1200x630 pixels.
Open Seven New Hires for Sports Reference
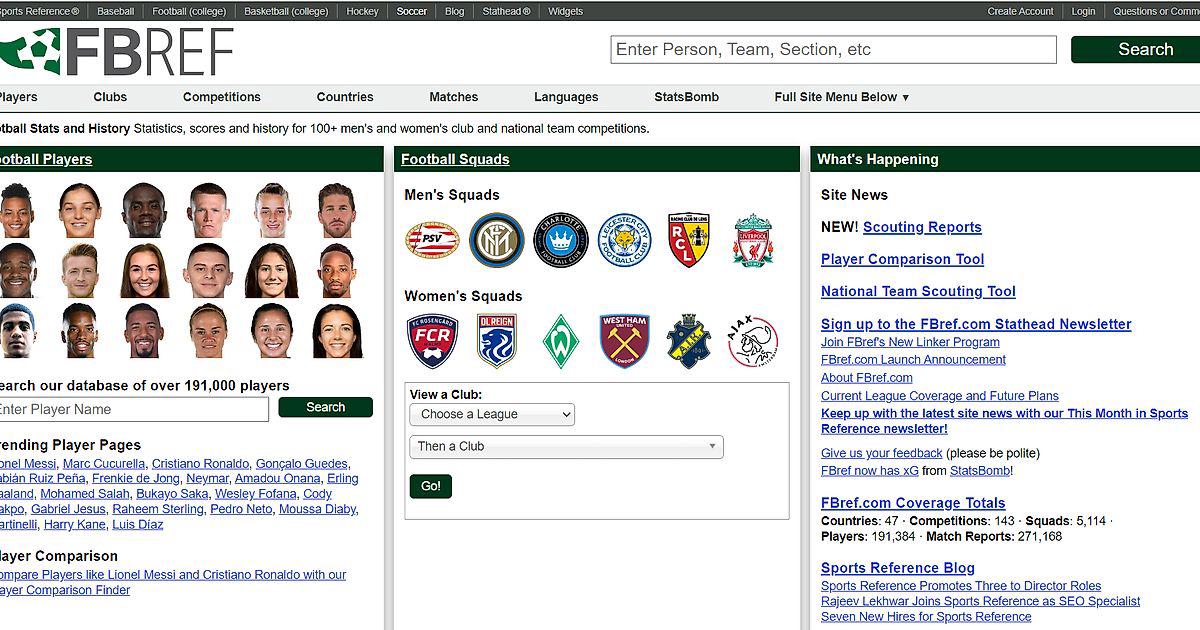(926, 617)
